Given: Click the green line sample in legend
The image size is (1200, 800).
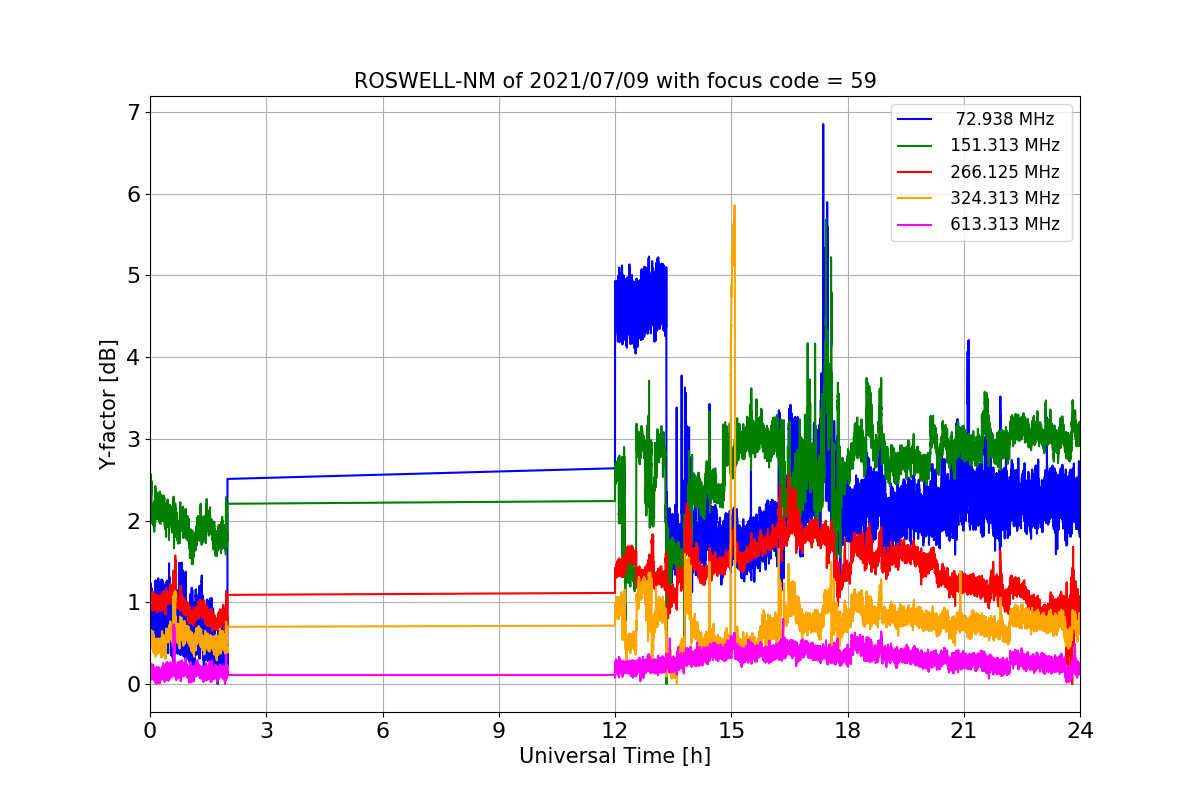Looking at the screenshot, I should (x=916, y=146).
